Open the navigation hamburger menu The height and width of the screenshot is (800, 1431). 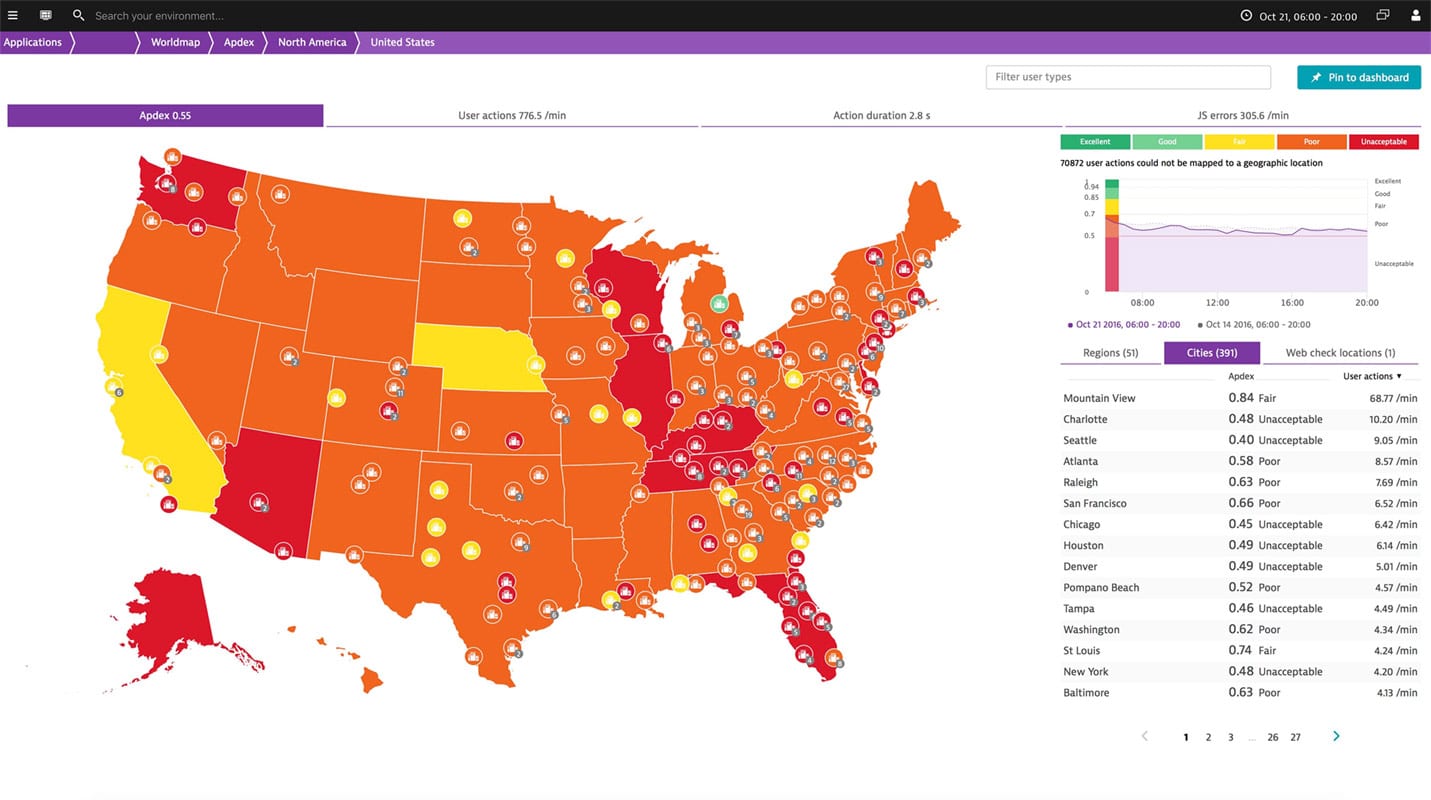(13, 15)
